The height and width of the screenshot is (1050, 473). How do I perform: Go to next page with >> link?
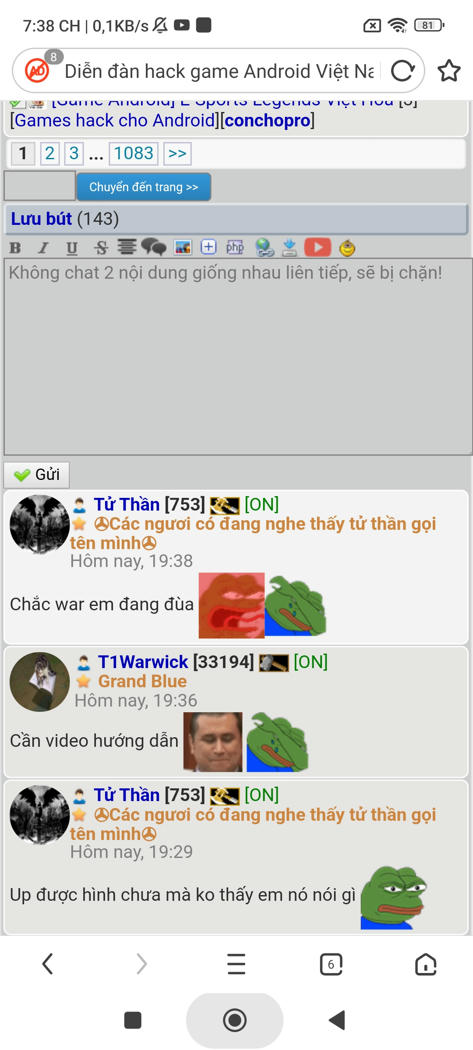(x=178, y=154)
